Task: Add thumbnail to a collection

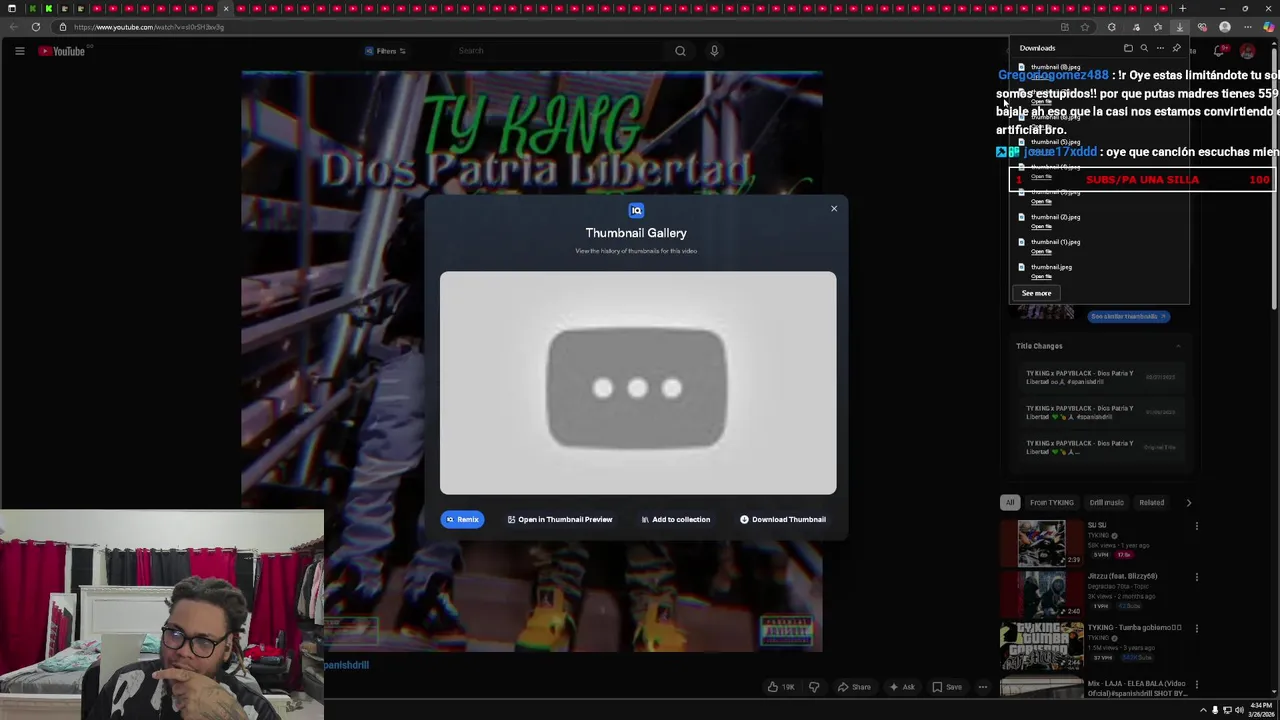Action: 675,519
